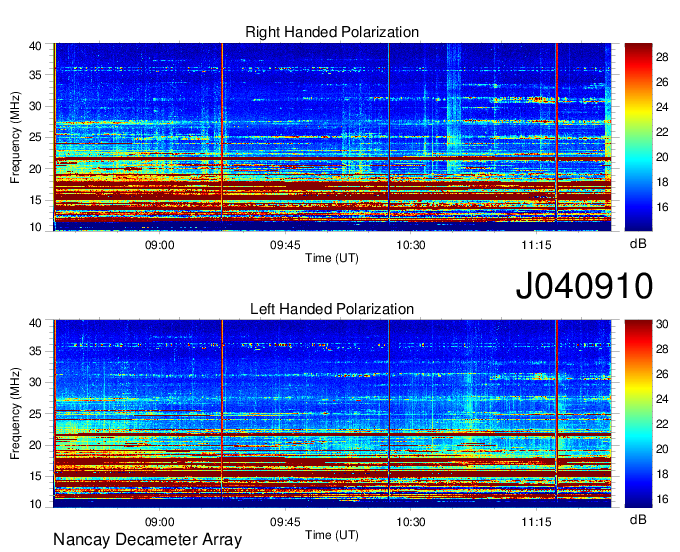Click the 25 MHz tick of Right Handed plot
The image size is (680, 552).
pos(35,137)
